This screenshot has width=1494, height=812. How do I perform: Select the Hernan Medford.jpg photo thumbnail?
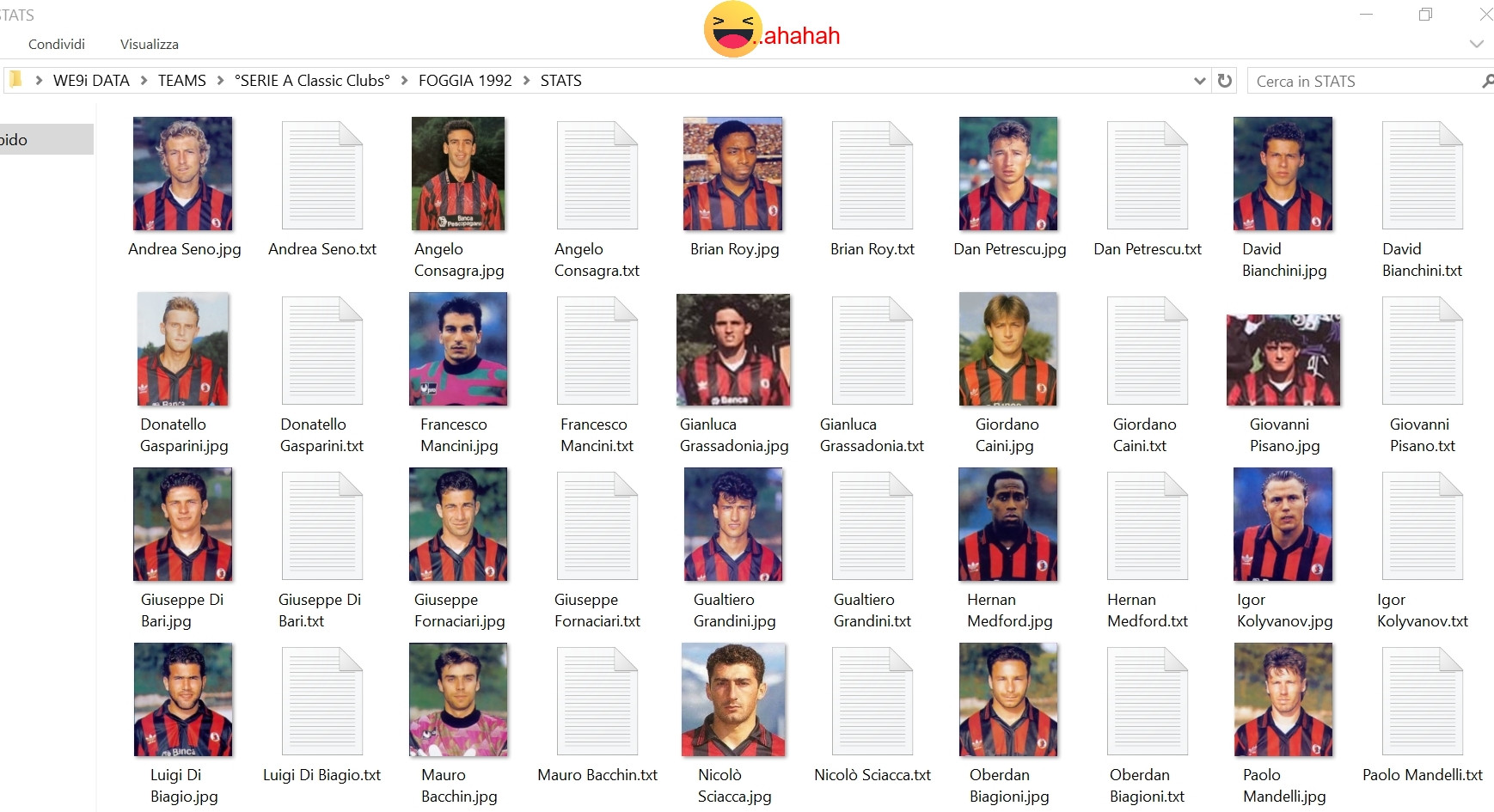pos(1008,524)
